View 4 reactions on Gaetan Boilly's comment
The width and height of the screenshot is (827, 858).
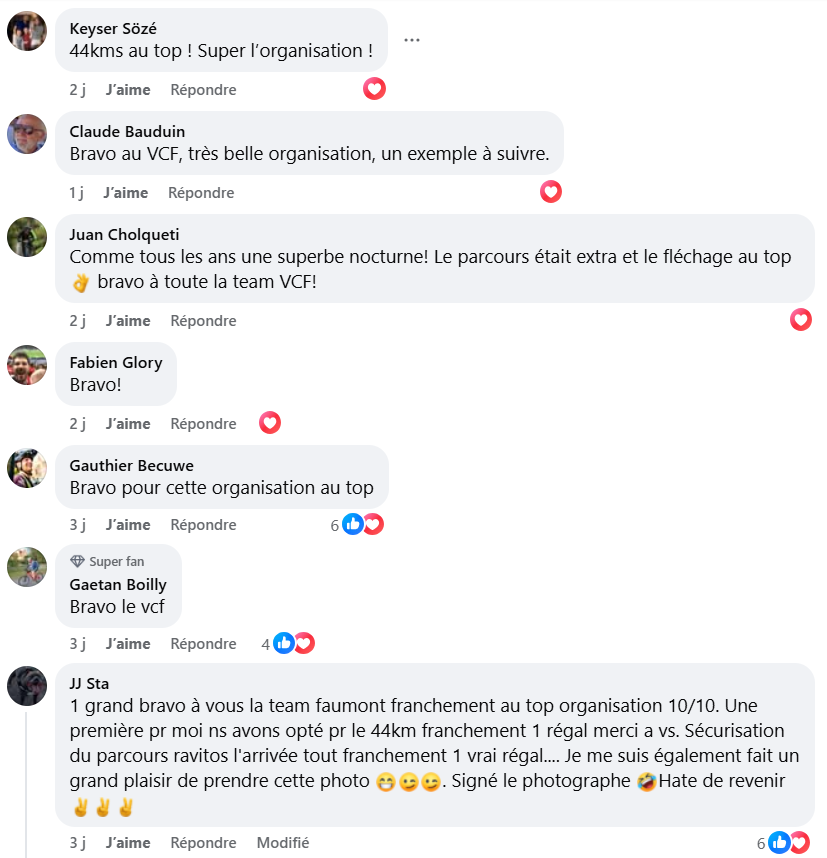pos(288,643)
